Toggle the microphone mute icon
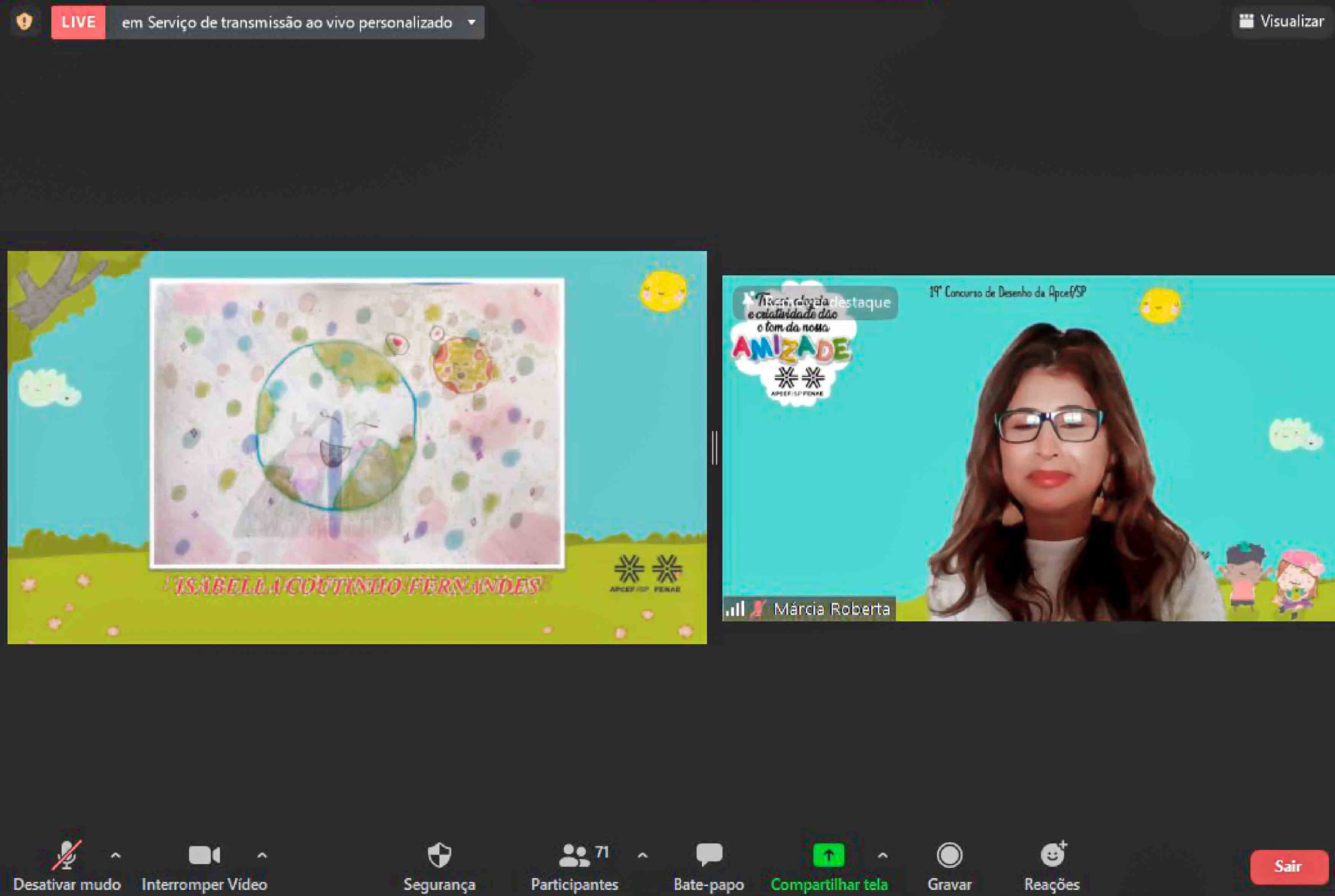 pos(67,855)
